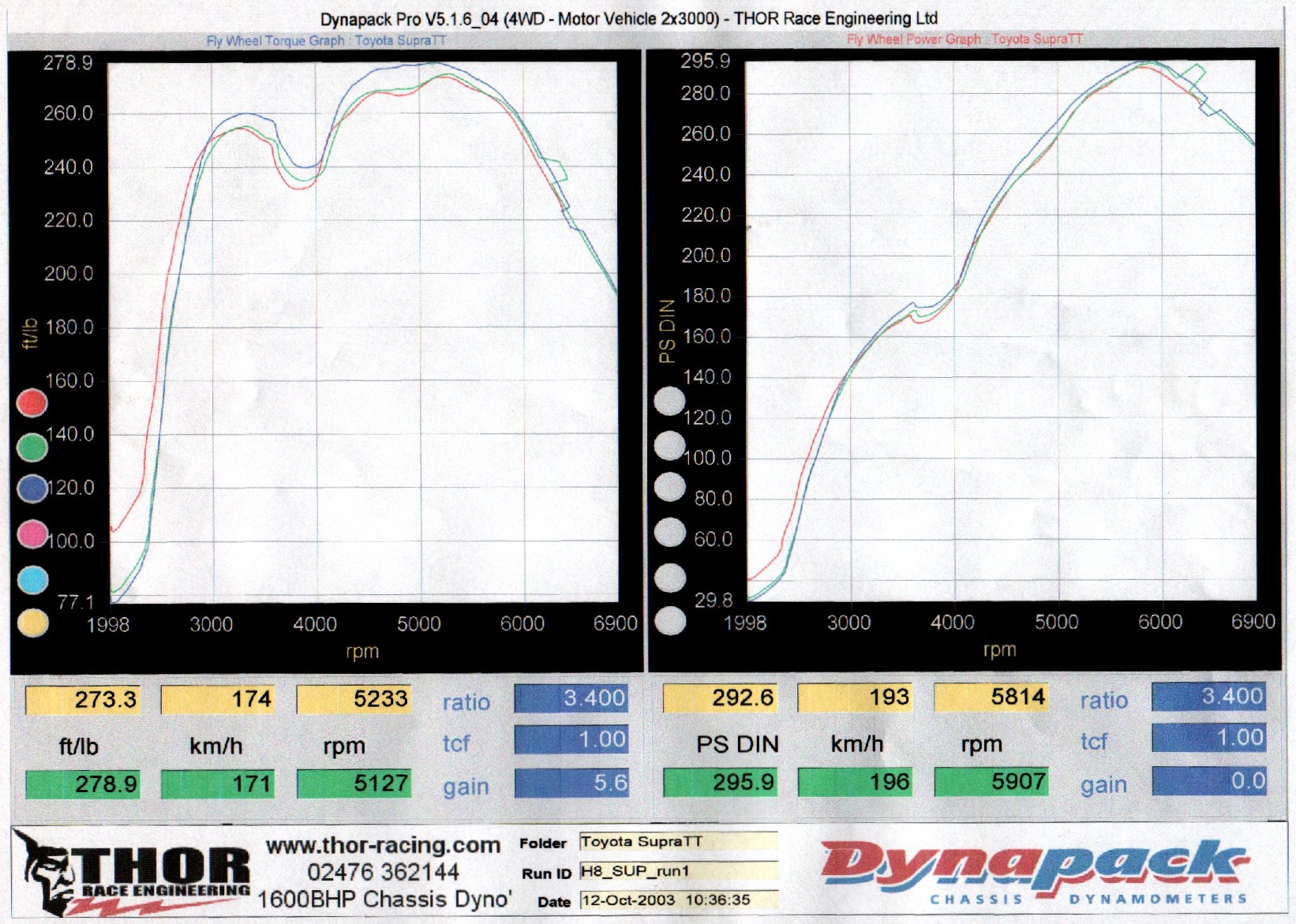This screenshot has height=924, width=1296.
Task: Click the PS DIN axis label on power graph
Action: coord(668,331)
